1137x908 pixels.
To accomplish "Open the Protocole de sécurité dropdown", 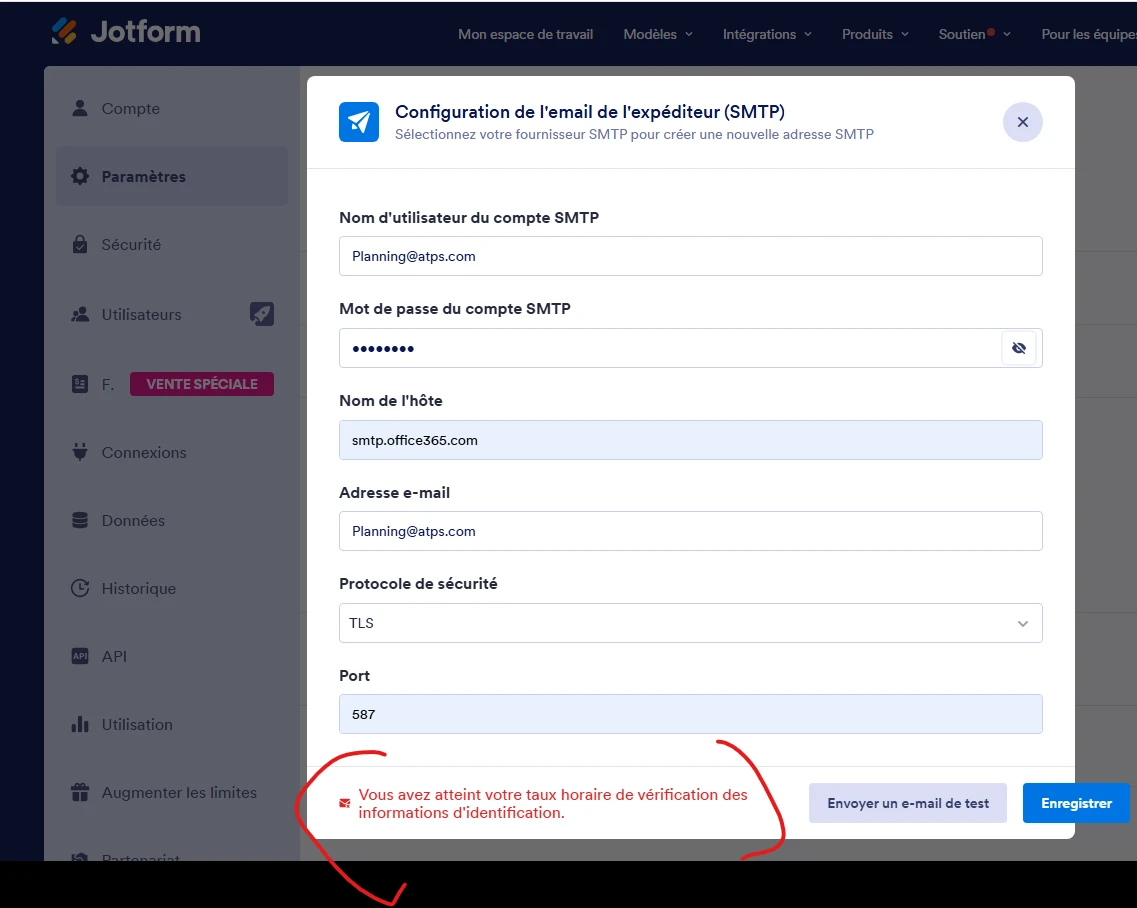I will point(690,622).
